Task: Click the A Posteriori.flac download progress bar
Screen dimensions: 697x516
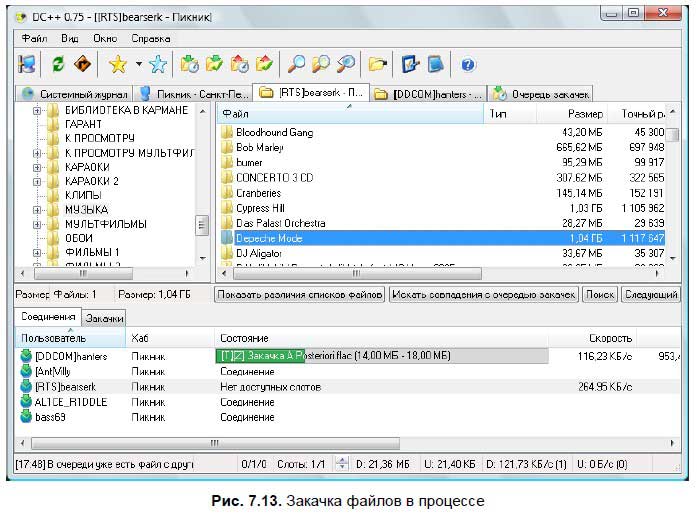Action: pos(382,356)
